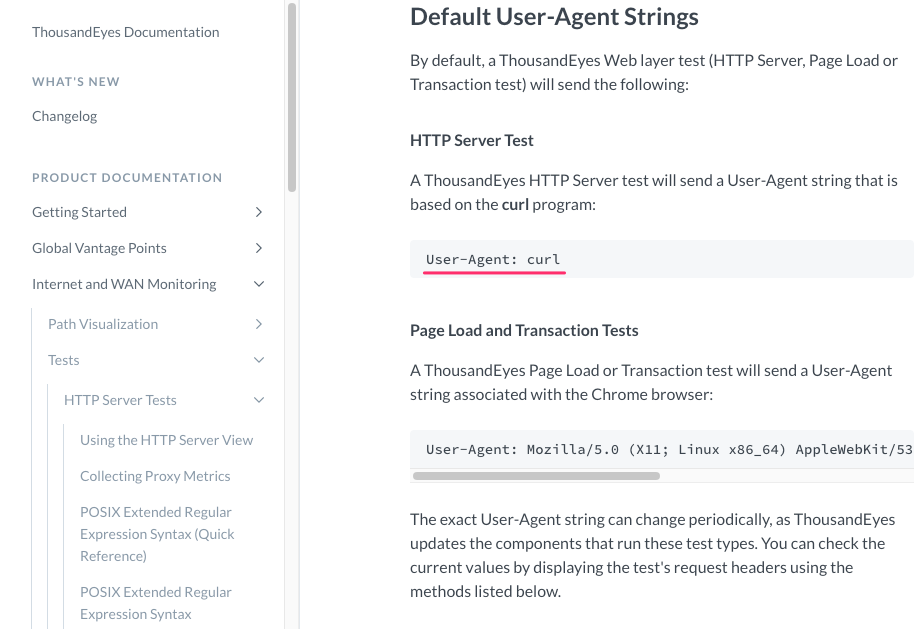
Task: Collapse the HTTP Server Tests chevron
Action: pyautogui.click(x=259, y=400)
